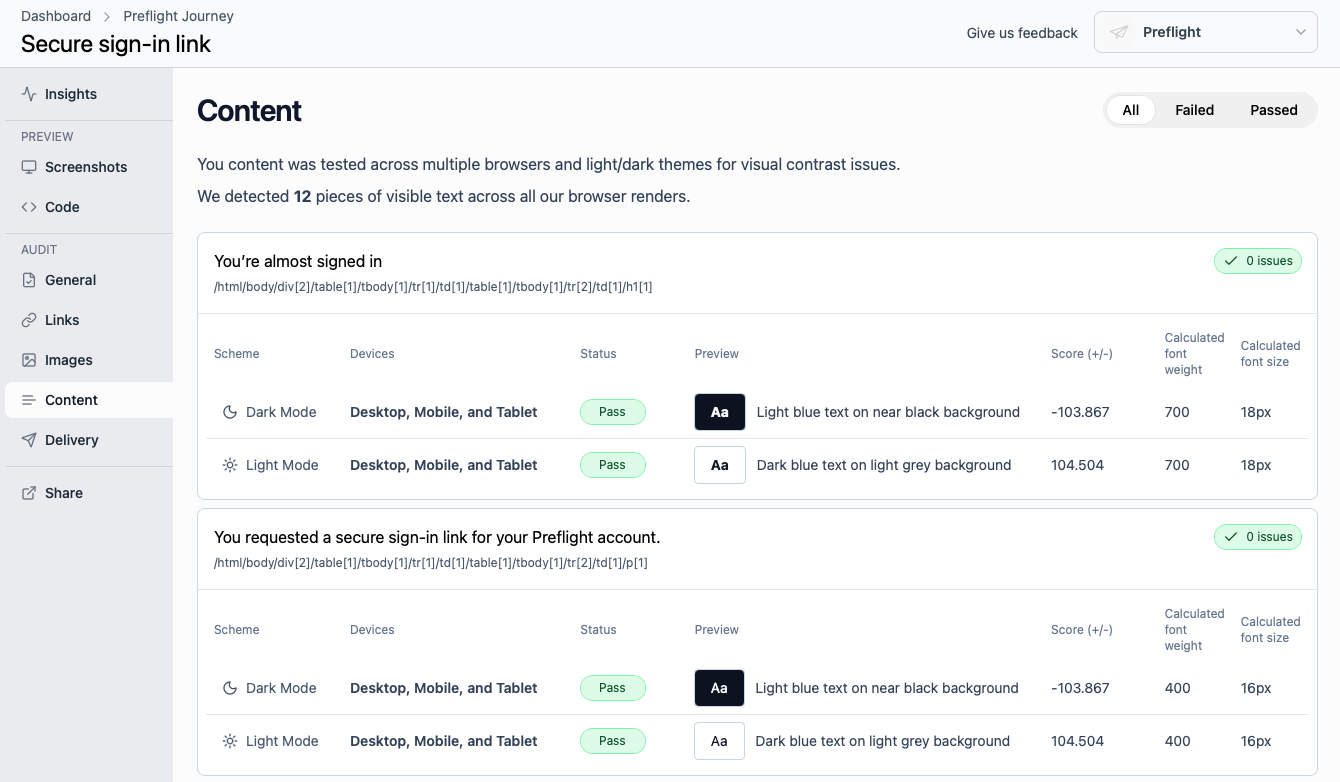Select the Images audit icon
This screenshot has width=1340, height=782.
tap(30, 360)
